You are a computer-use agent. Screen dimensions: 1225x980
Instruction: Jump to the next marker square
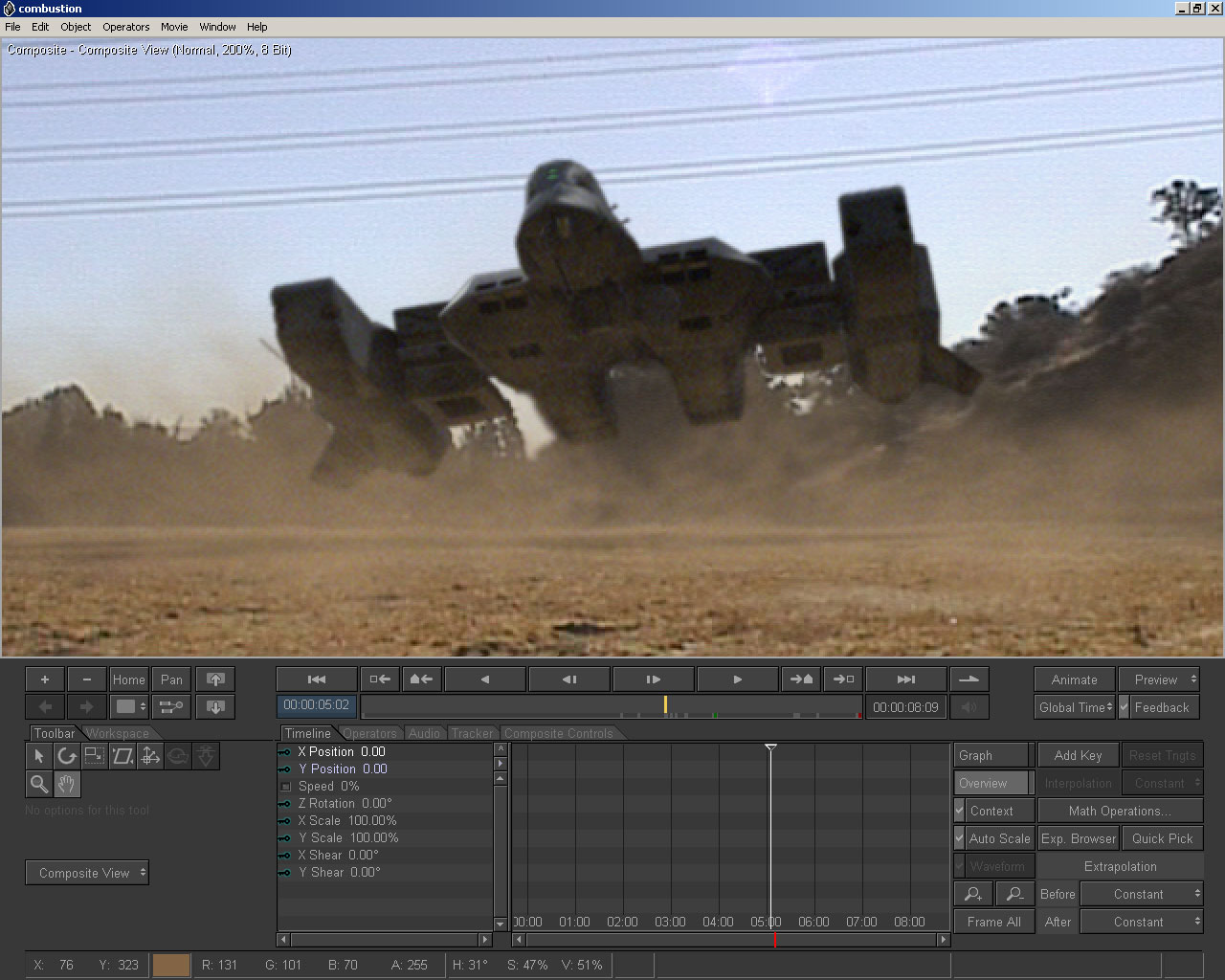tap(843, 679)
